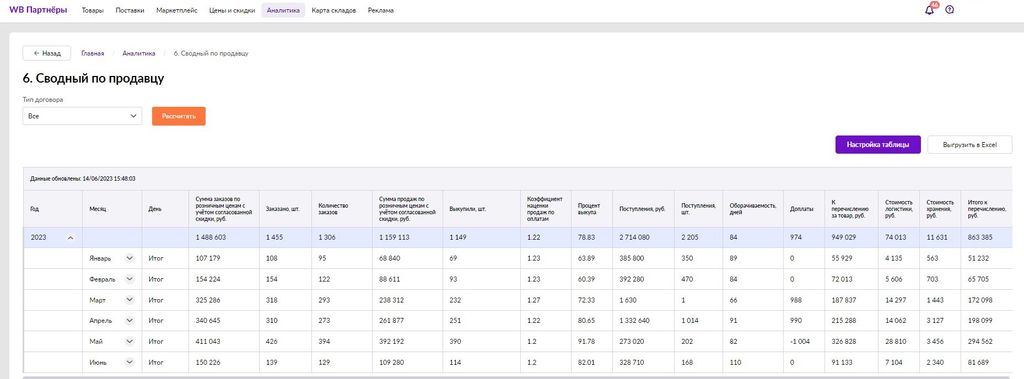Go back with the Назад button
Image resolution: width=1024 pixels, height=379 pixels.
[47, 53]
